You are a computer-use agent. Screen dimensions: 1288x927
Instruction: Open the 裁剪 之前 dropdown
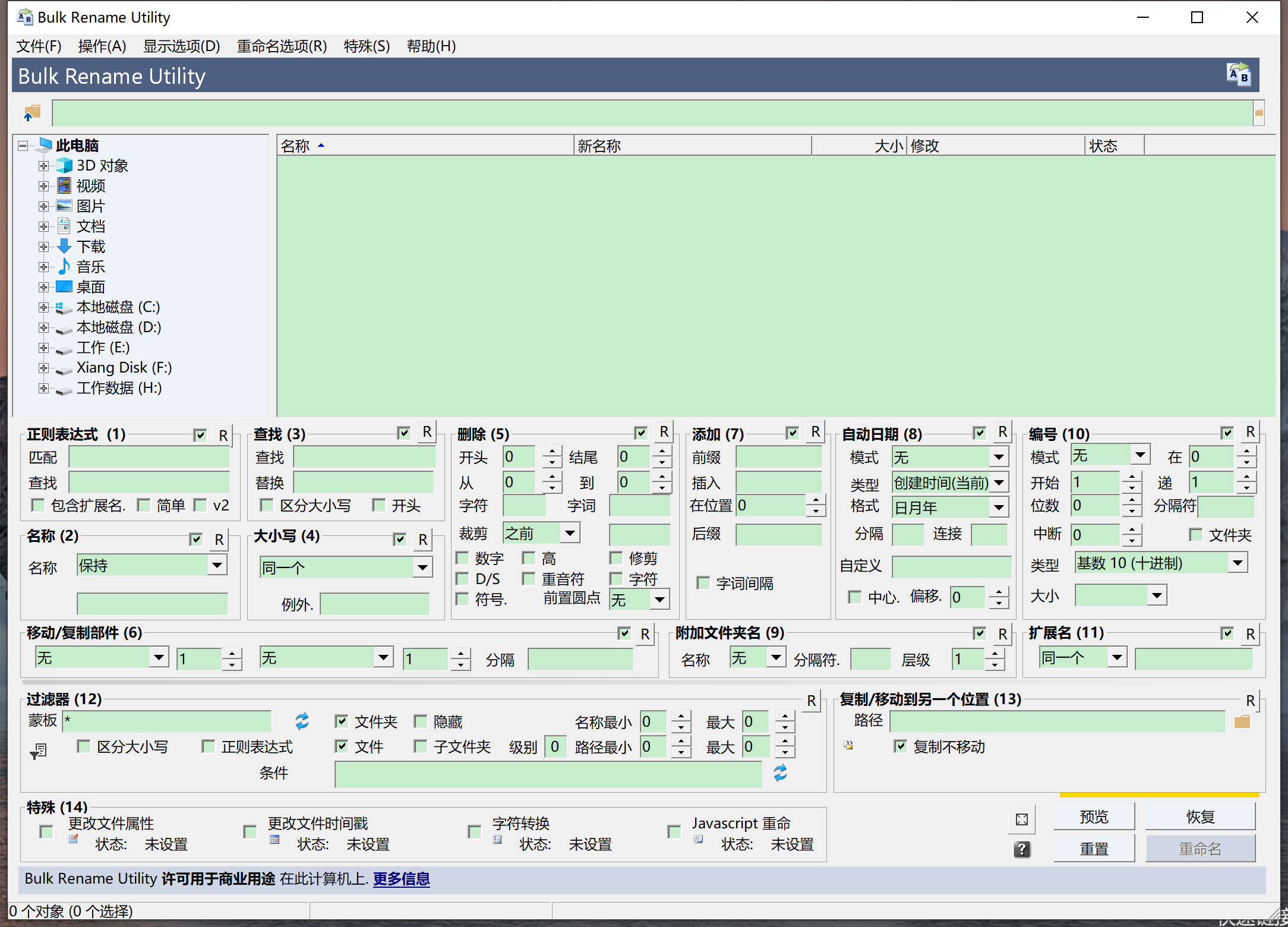click(570, 533)
